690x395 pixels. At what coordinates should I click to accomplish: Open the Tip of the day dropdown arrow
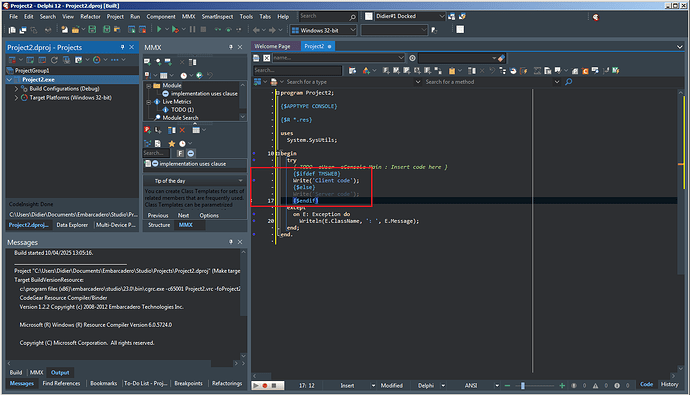[x=240, y=181]
